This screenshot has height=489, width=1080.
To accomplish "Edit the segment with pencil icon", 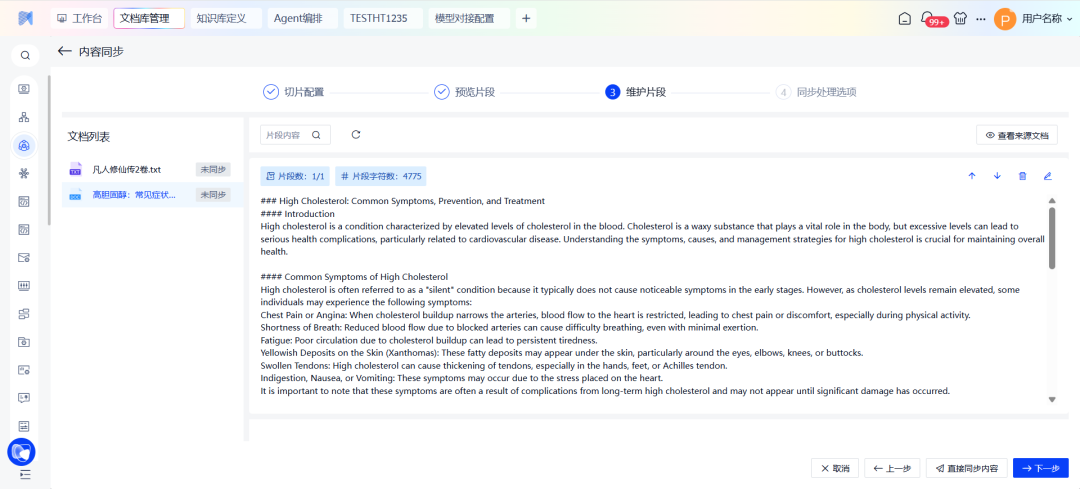I will tap(1048, 176).
